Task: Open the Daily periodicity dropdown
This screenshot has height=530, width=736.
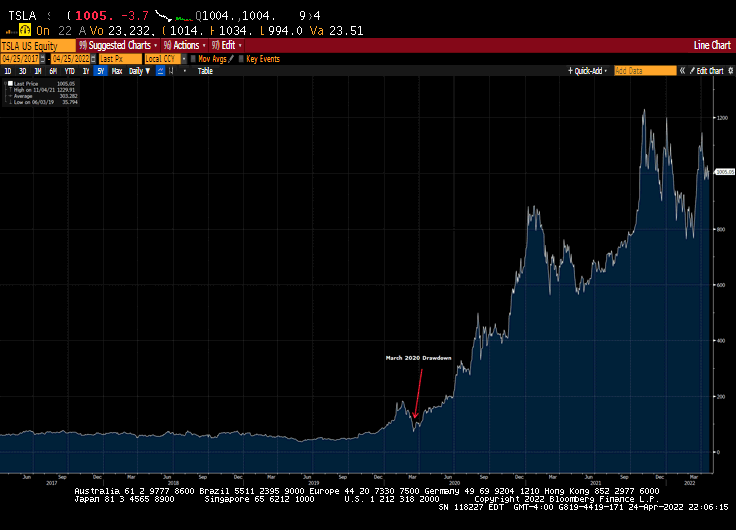Action: [x=139, y=71]
